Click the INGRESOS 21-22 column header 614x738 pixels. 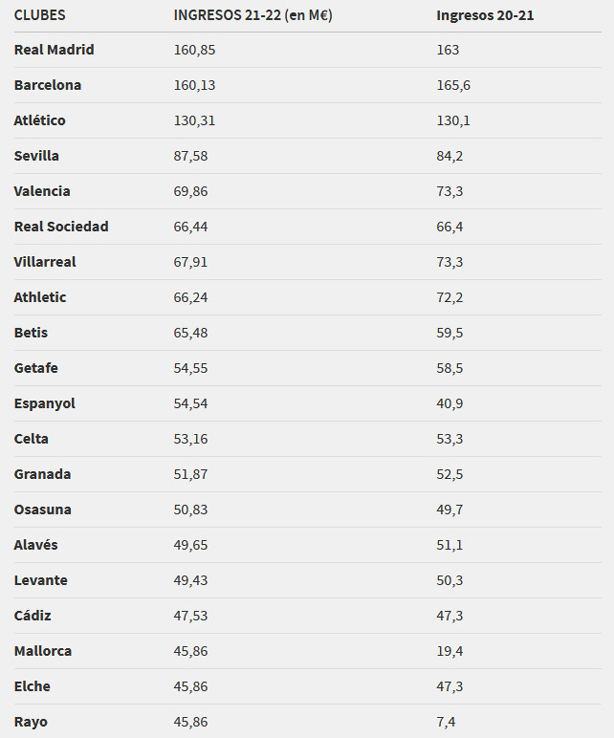coord(252,15)
